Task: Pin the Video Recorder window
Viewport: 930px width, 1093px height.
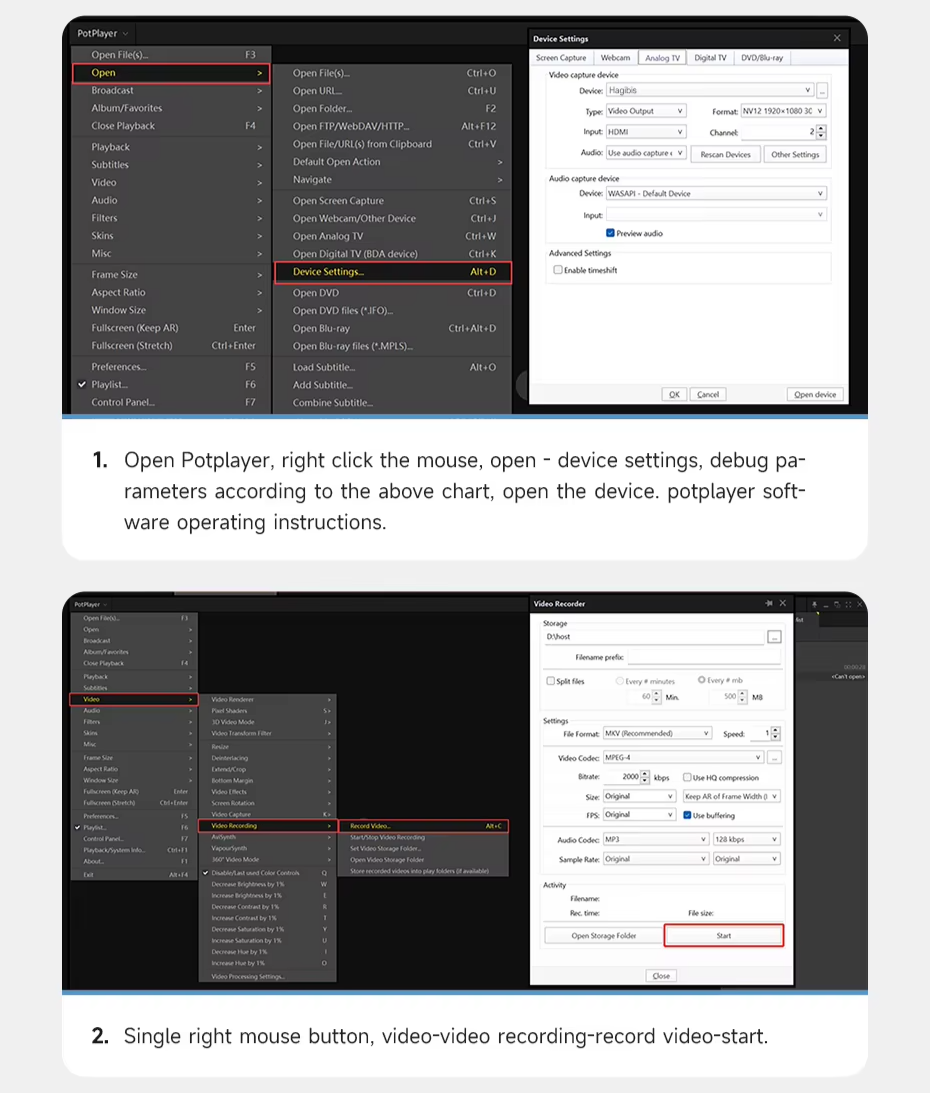Action: pyautogui.click(x=768, y=604)
